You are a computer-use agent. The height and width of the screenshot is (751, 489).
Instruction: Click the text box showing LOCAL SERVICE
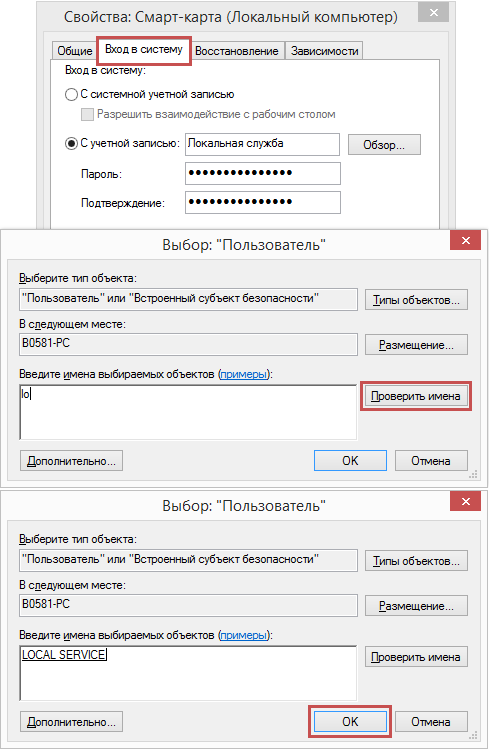[x=188, y=673]
